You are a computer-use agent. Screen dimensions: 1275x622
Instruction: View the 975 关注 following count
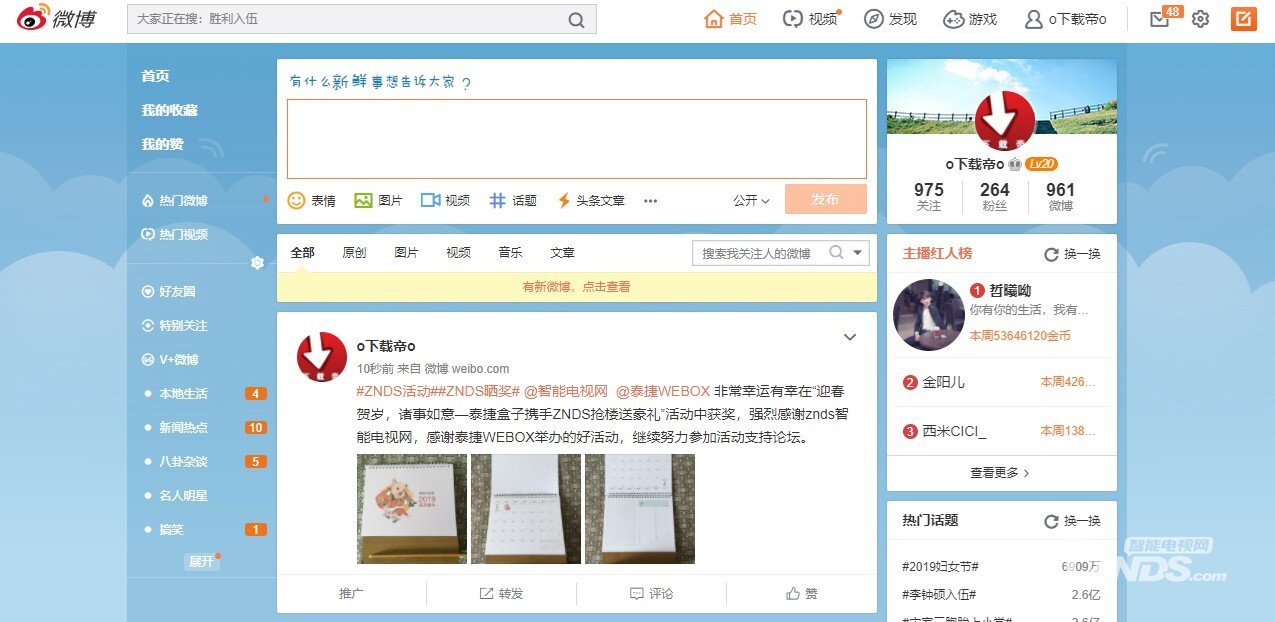pos(929,196)
